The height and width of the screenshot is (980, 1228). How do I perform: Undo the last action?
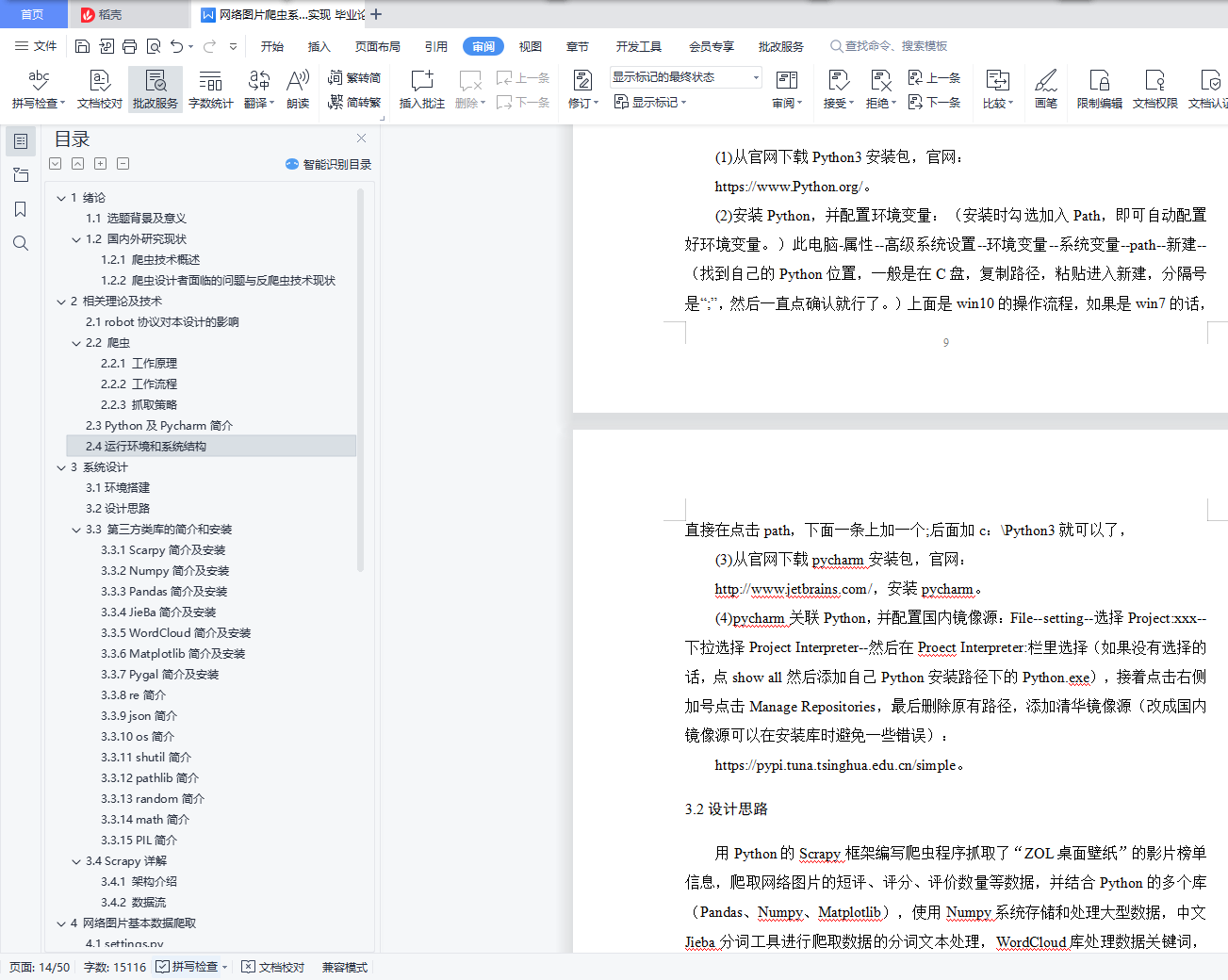(176, 46)
